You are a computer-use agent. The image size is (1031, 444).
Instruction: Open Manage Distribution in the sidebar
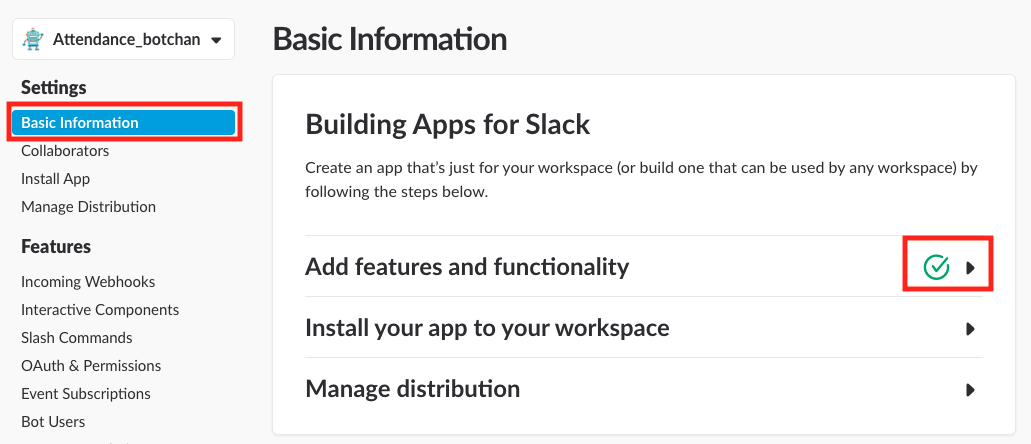tap(88, 207)
